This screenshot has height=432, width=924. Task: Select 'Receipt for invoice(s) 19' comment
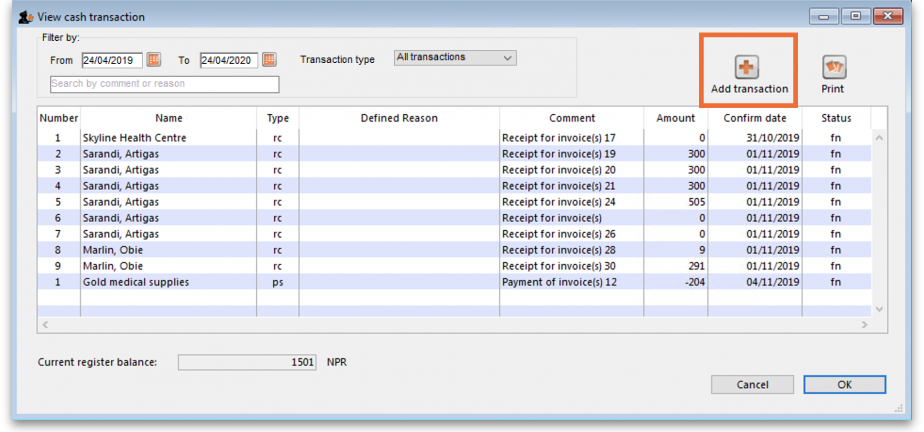[x=559, y=154]
